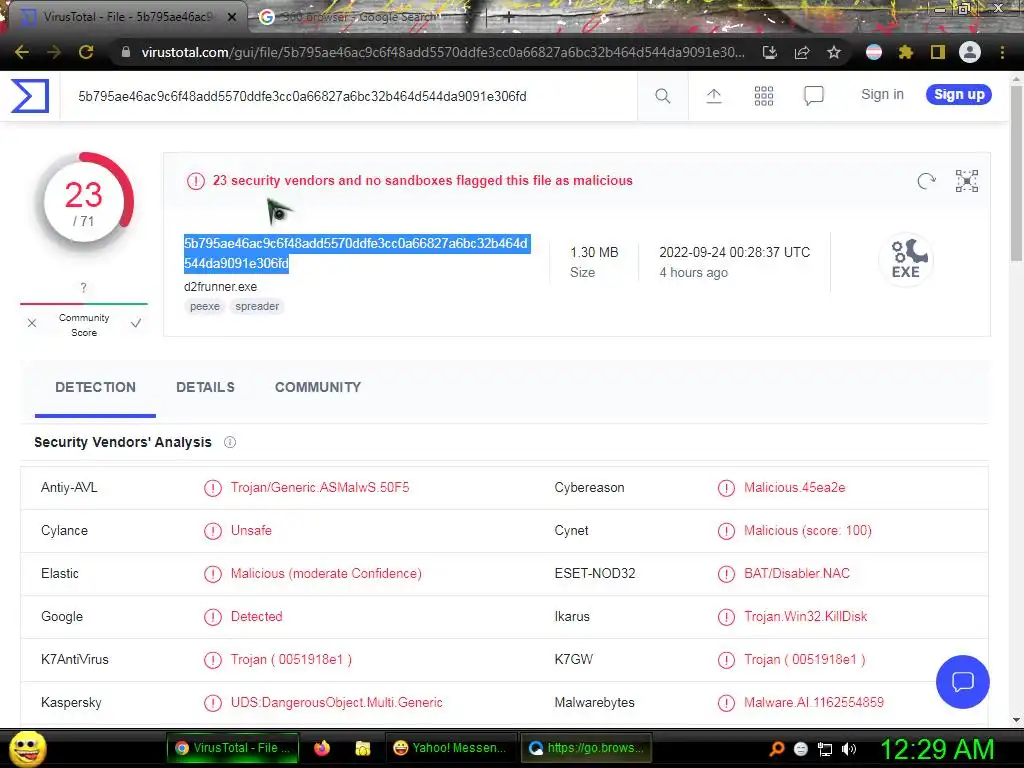Click Kaspersky's UDS:DangerousObject.Multi.Generic result

(x=336, y=703)
